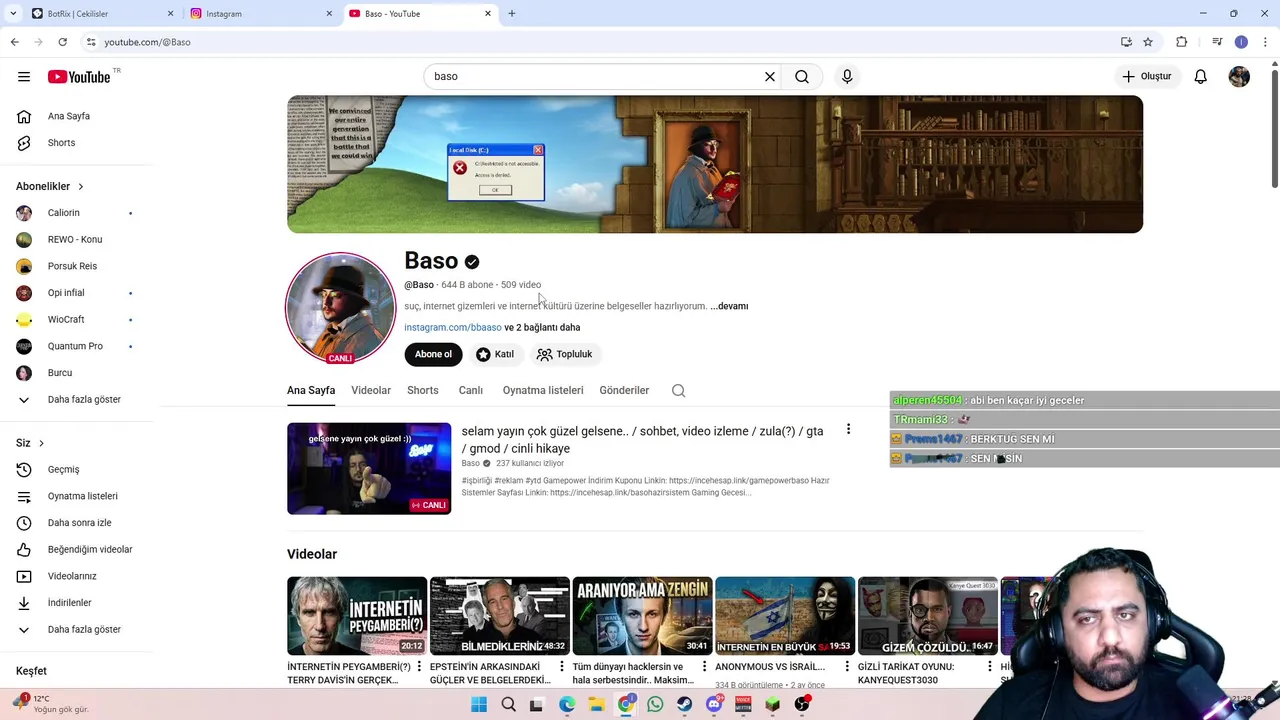This screenshot has width=1280, height=720.
Task: Open options for the EPSTEIN video
Action: tap(562, 667)
